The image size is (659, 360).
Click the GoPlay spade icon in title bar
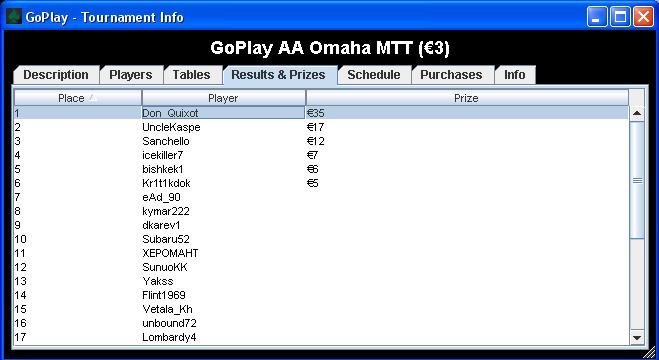[13, 17]
